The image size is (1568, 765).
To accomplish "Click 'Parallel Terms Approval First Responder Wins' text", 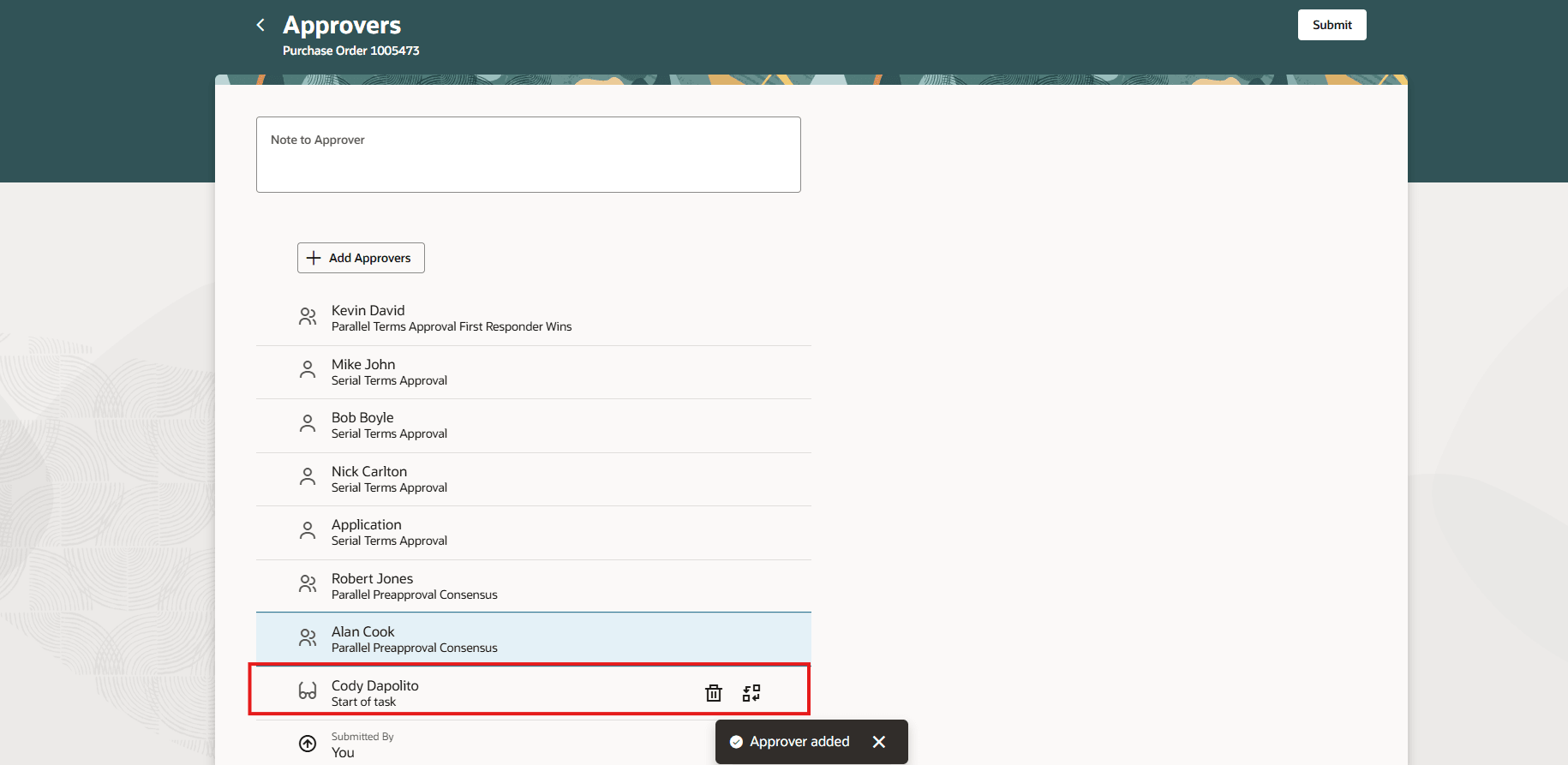I will (x=452, y=326).
